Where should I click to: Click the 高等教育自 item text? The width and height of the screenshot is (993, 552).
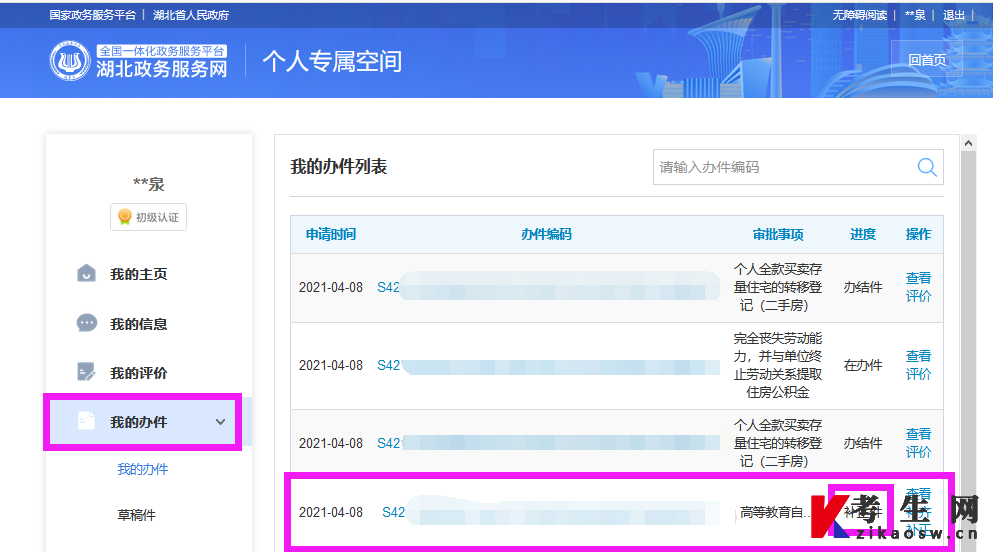point(775,512)
